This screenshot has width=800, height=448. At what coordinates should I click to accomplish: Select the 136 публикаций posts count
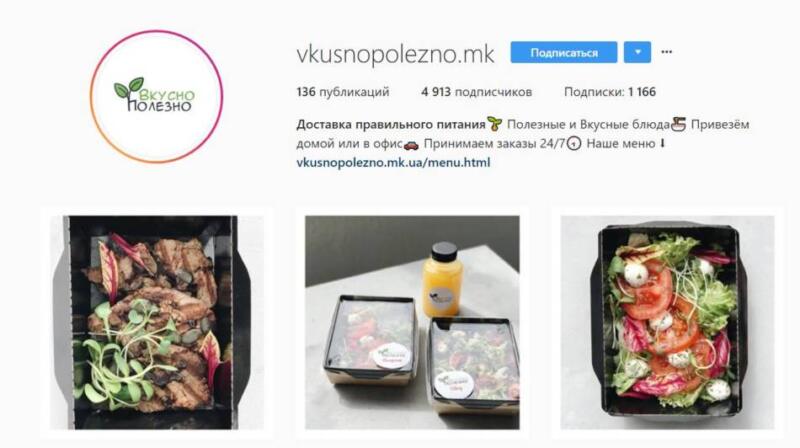click(x=342, y=92)
